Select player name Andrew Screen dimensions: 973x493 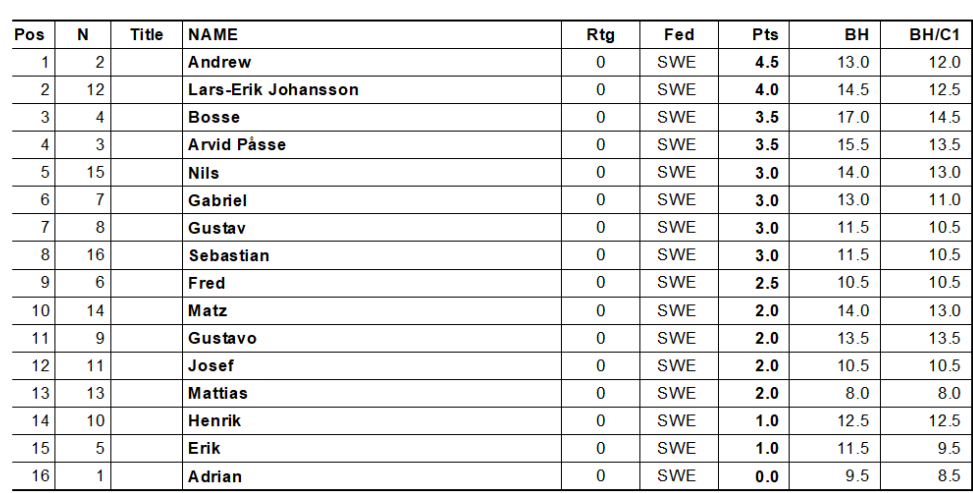tap(219, 62)
